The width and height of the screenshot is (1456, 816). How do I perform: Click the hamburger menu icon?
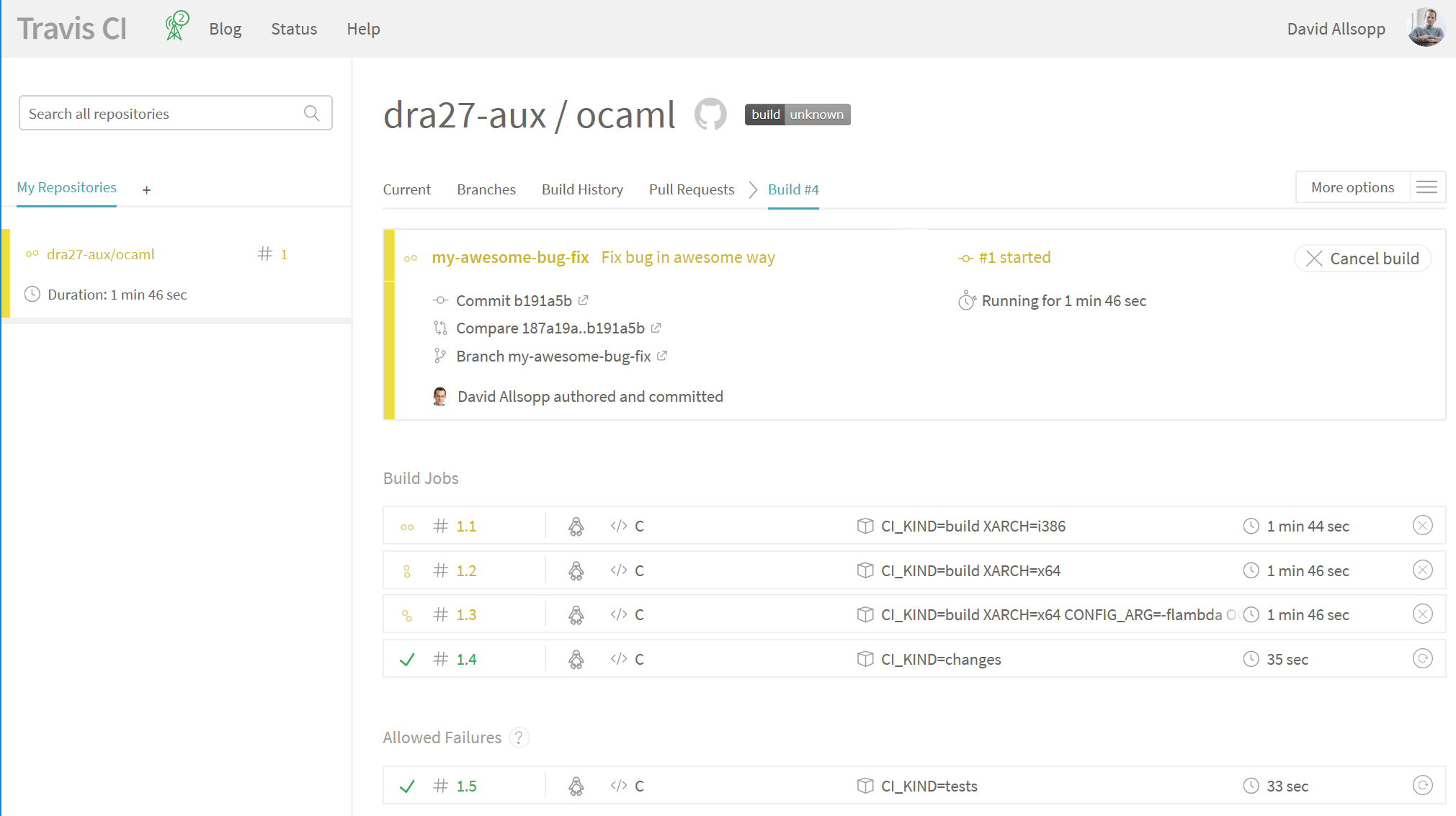pyautogui.click(x=1426, y=187)
